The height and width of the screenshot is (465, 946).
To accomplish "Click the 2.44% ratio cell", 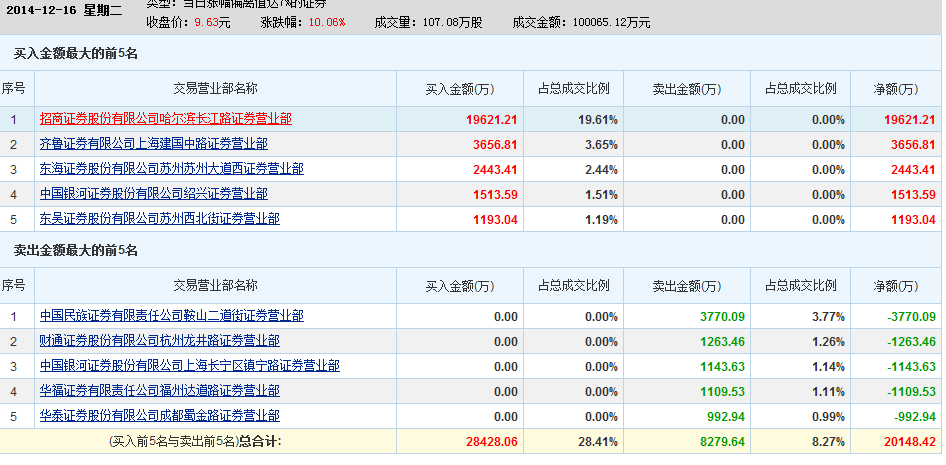I will pos(602,170).
